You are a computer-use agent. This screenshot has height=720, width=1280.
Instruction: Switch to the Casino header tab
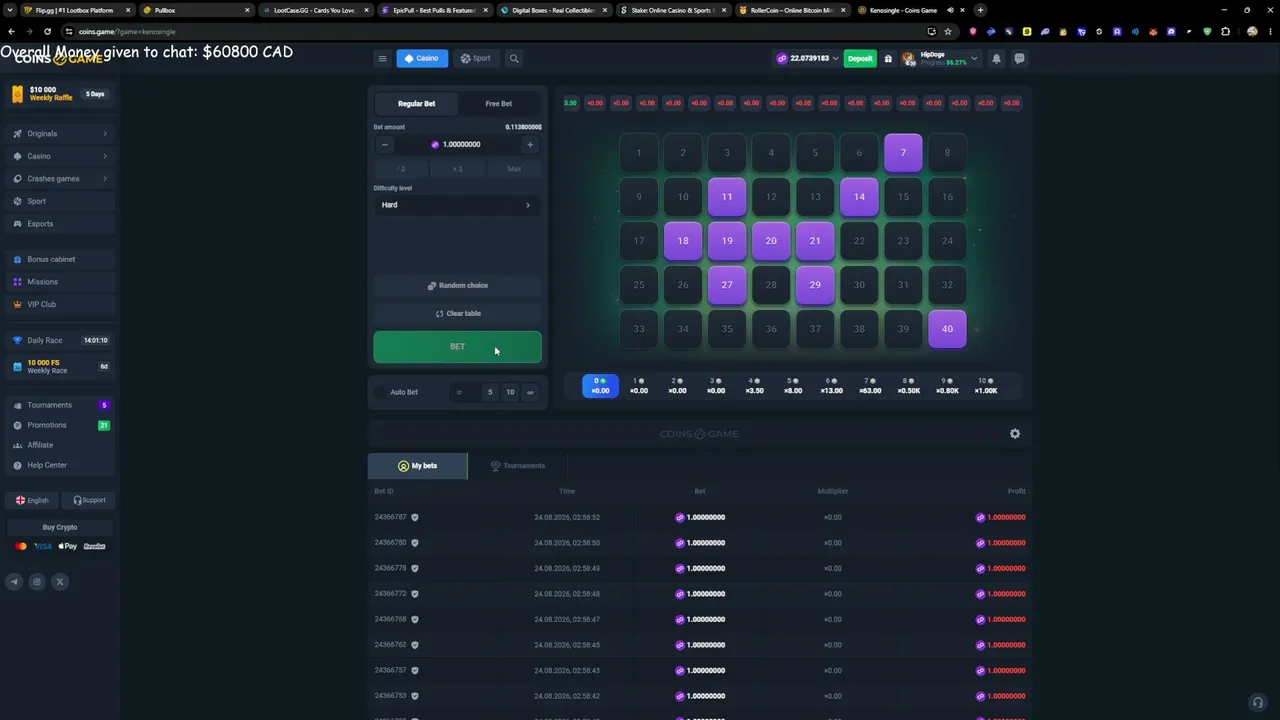[422, 58]
